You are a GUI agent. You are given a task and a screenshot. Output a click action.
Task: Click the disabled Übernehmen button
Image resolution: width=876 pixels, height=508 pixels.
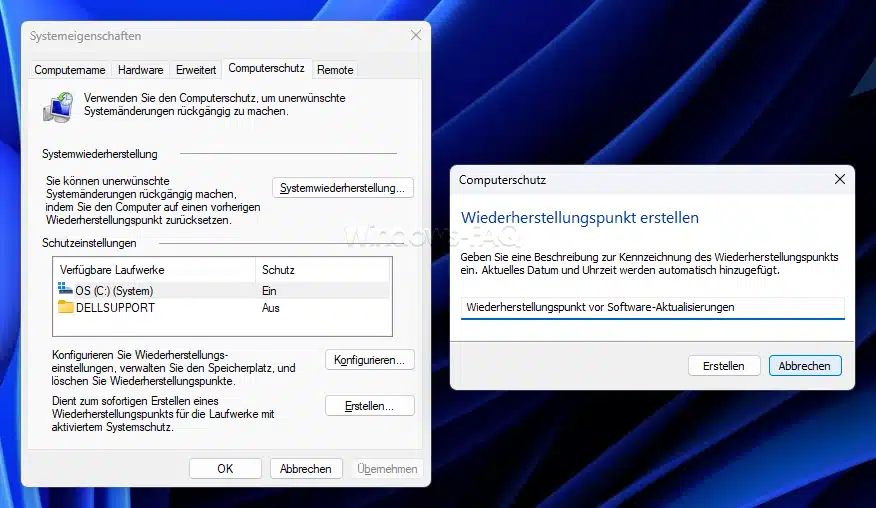(x=387, y=468)
